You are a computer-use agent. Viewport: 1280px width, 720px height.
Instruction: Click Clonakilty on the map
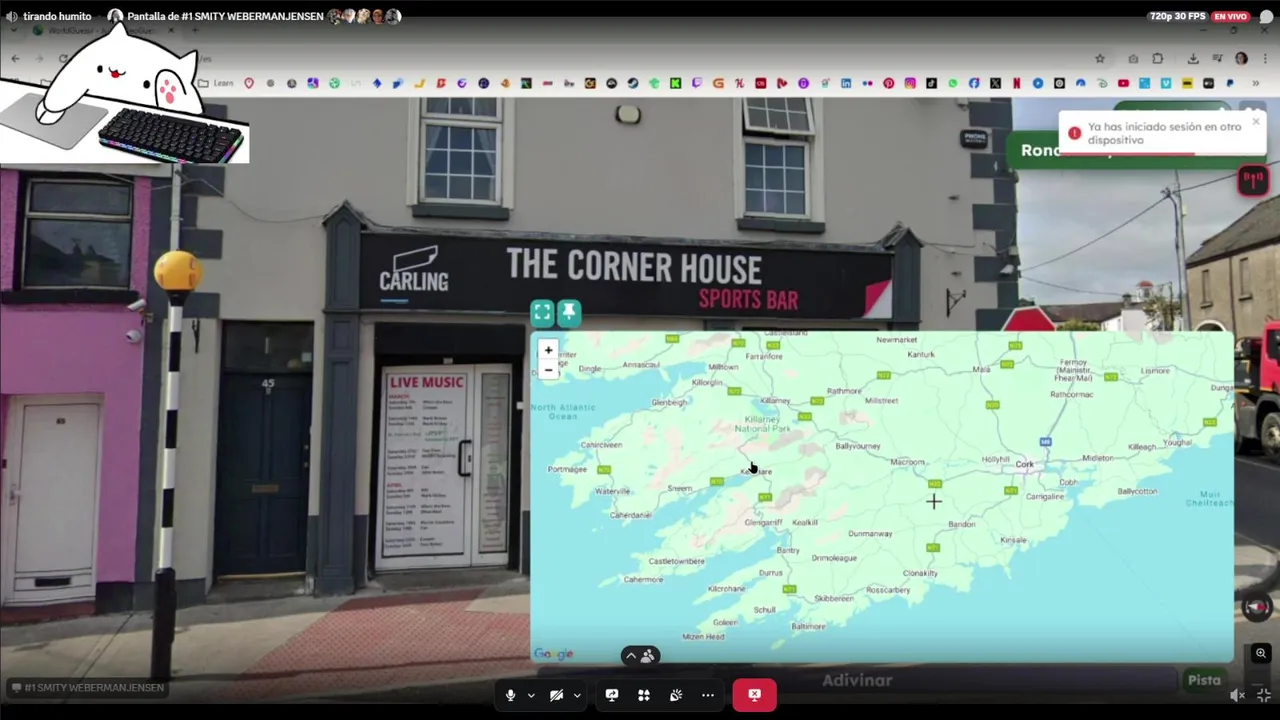pyautogui.click(x=920, y=573)
